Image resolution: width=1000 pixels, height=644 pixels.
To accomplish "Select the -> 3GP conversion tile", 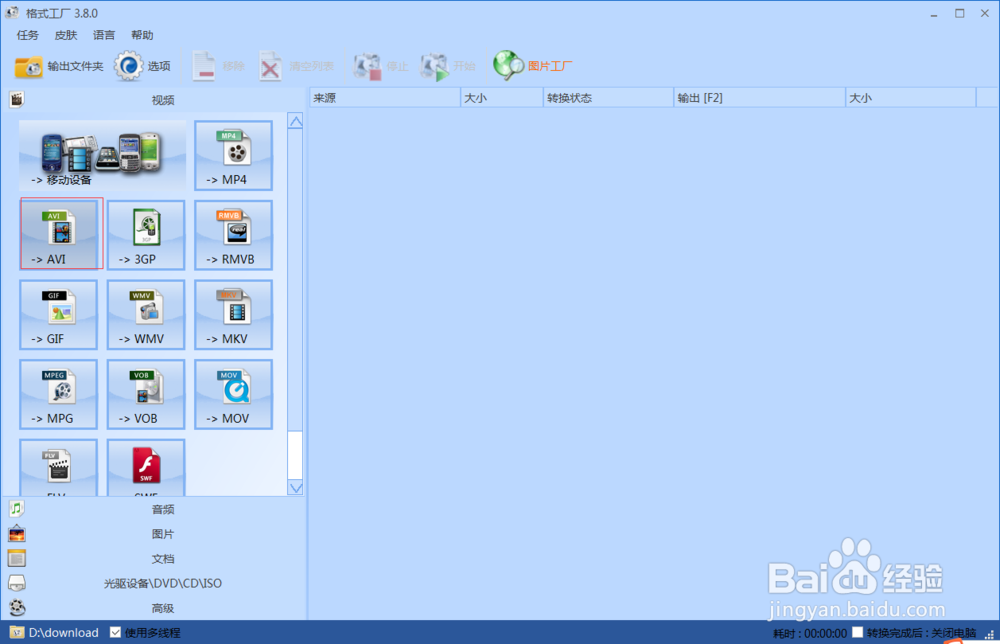I will click(x=146, y=235).
